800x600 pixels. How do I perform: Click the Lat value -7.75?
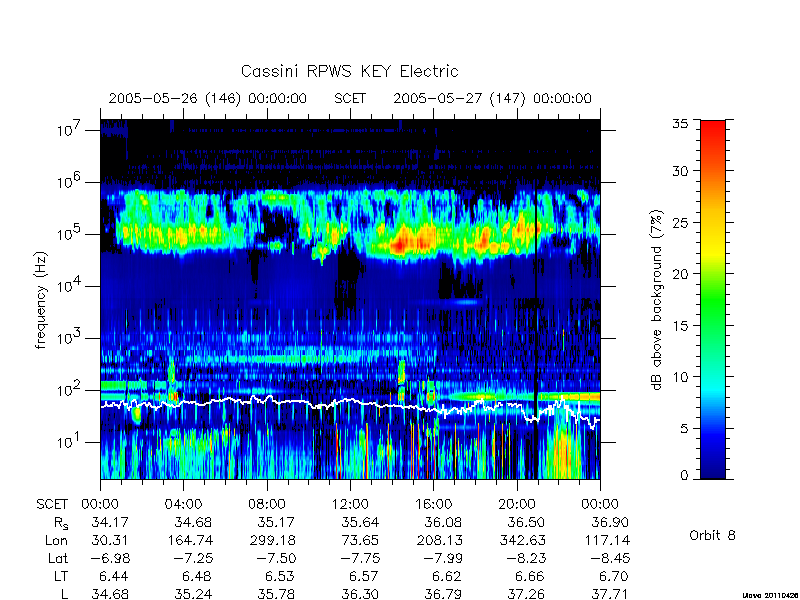(360, 558)
